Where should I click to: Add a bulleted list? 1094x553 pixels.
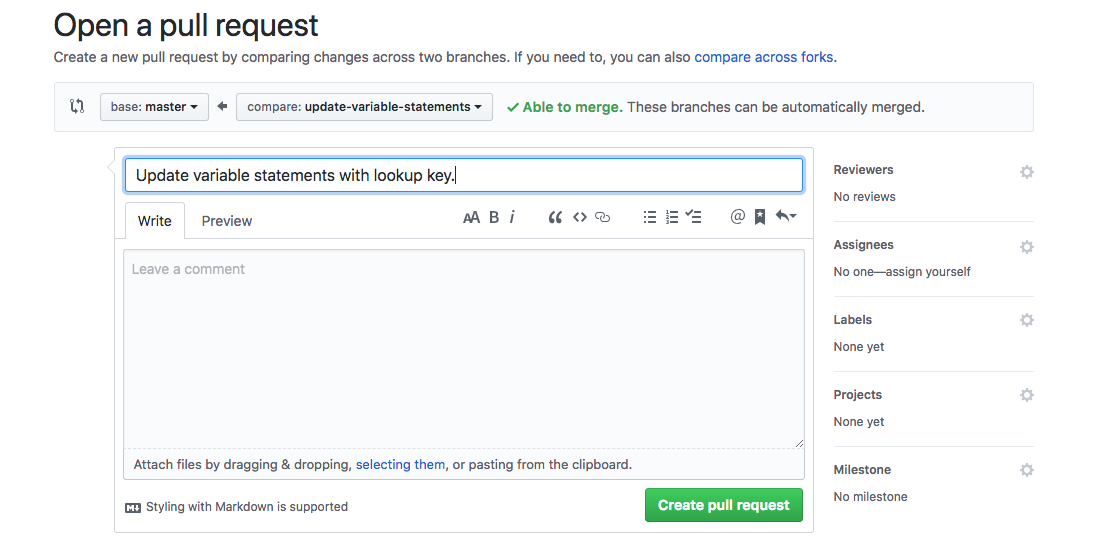[650, 217]
